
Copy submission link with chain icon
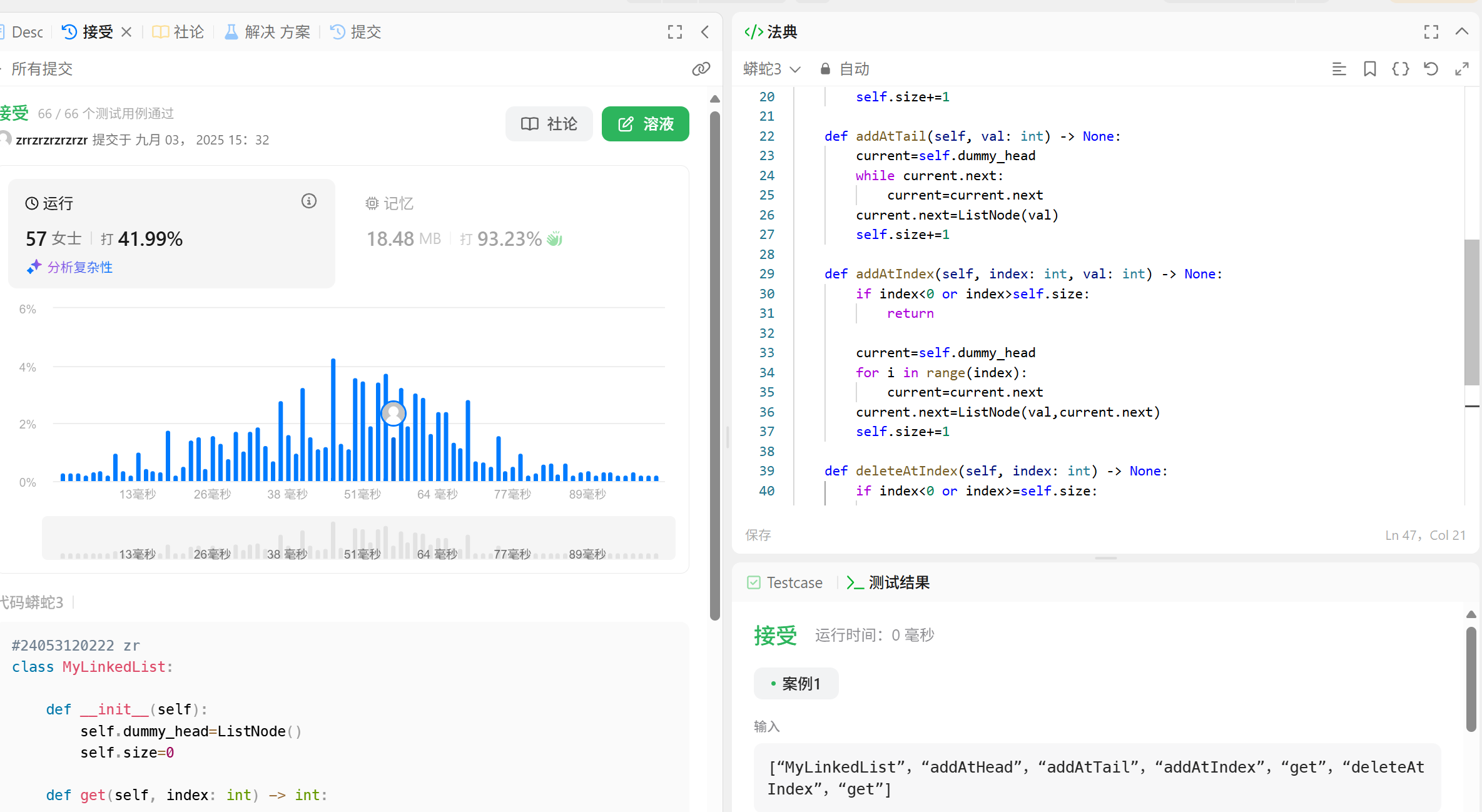701,69
